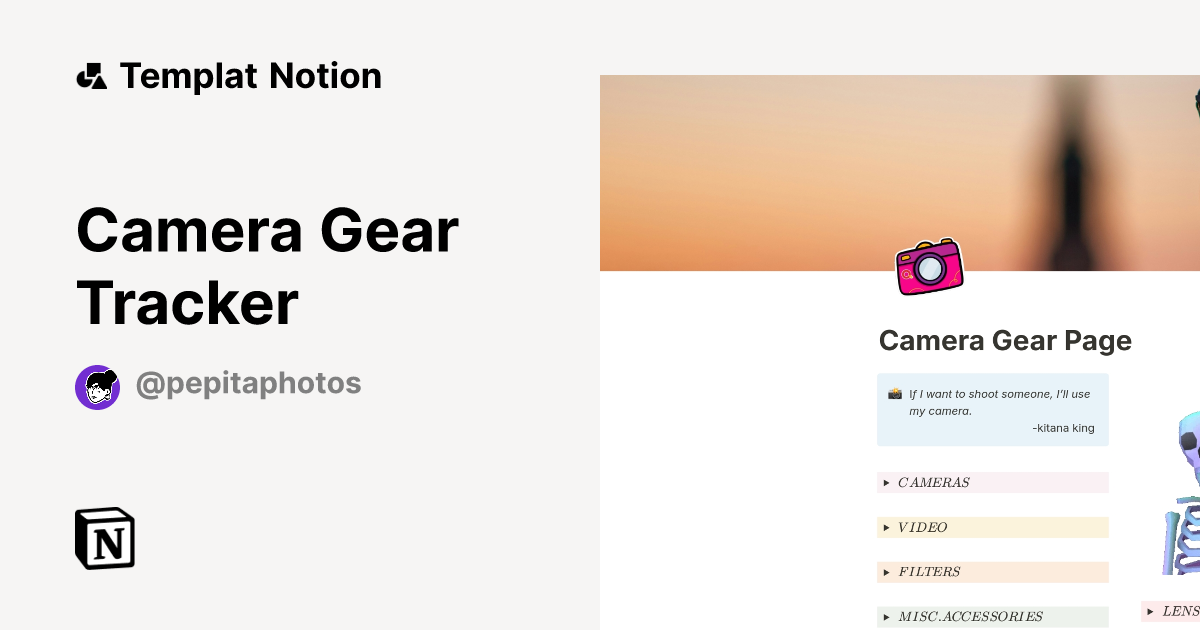This screenshot has height=630, width=1200.
Task: Click the Templat Notion wordmark
Action: pos(251,75)
